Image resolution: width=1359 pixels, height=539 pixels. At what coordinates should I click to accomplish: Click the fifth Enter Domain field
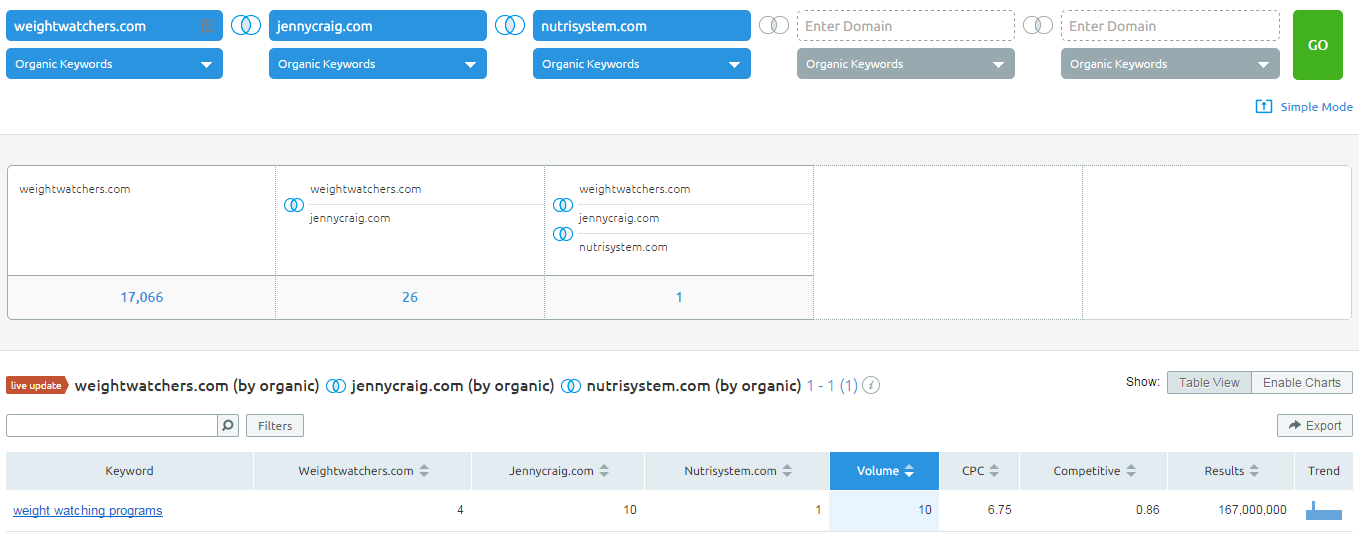(1170, 26)
